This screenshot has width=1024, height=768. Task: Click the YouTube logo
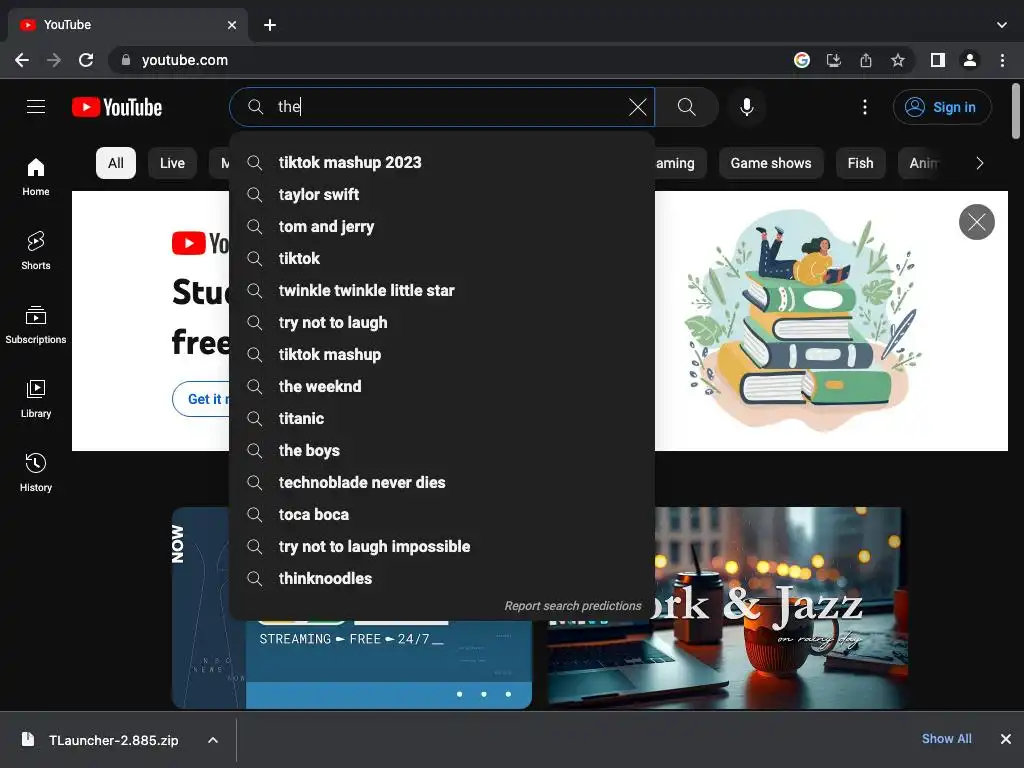pyautogui.click(x=117, y=107)
